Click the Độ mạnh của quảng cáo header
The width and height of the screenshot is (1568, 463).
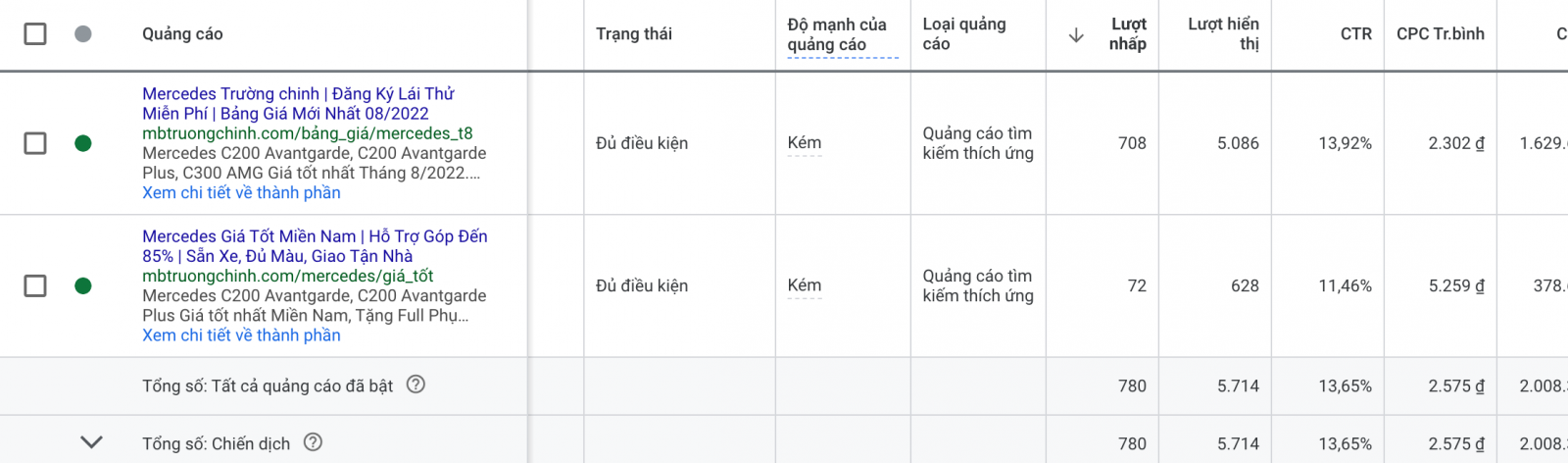(x=843, y=35)
